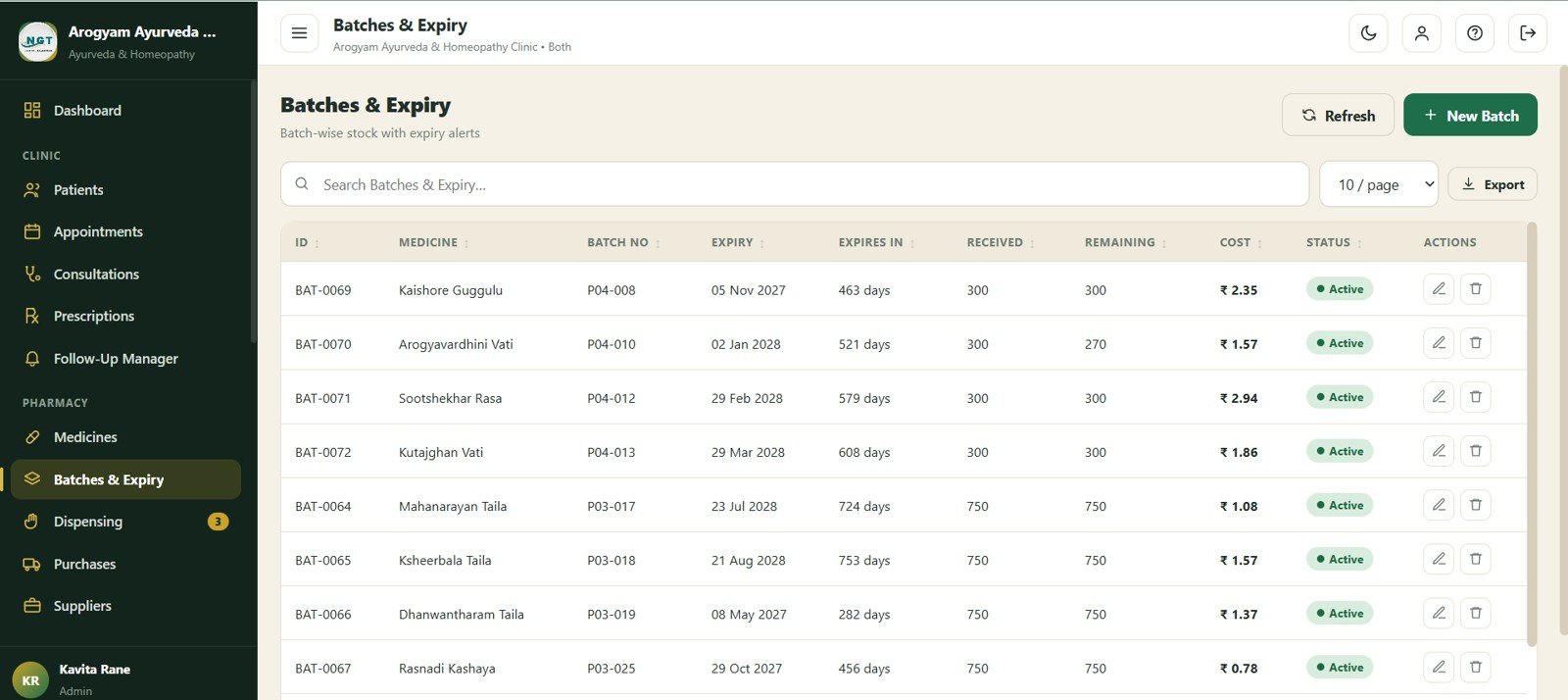Viewport: 1568px width, 700px height.
Task: Edit Dhanwantharam Taila batch
Action: pyautogui.click(x=1438, y=613)
